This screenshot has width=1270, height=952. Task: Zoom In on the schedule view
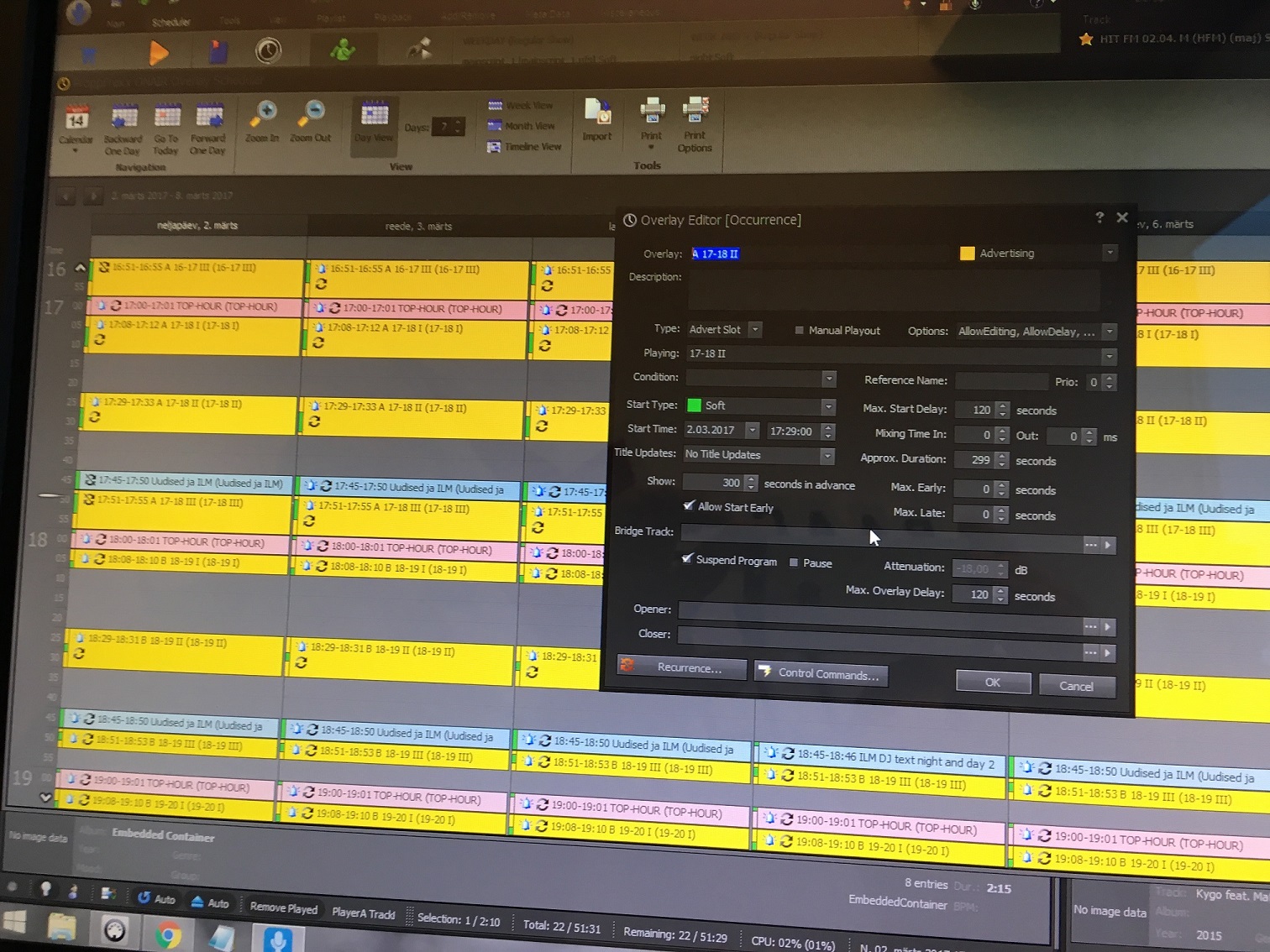[264, 115]
